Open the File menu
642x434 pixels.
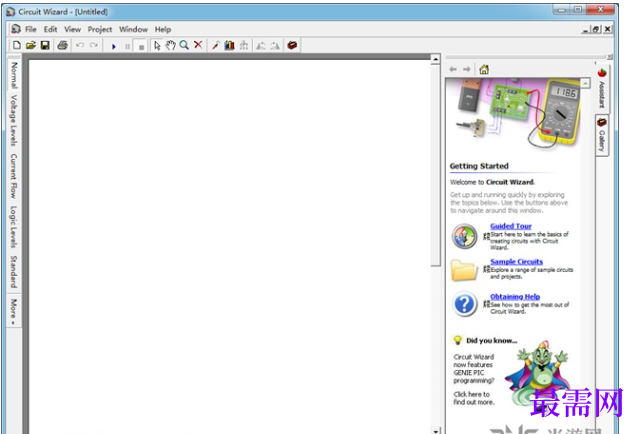coord(31,29)
